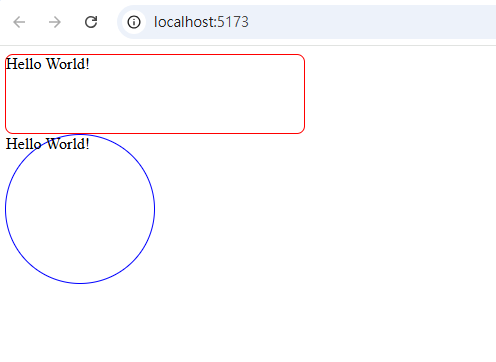
Task: Click the word "Hello" above the blue circle
Action: [x=24, y=144]
